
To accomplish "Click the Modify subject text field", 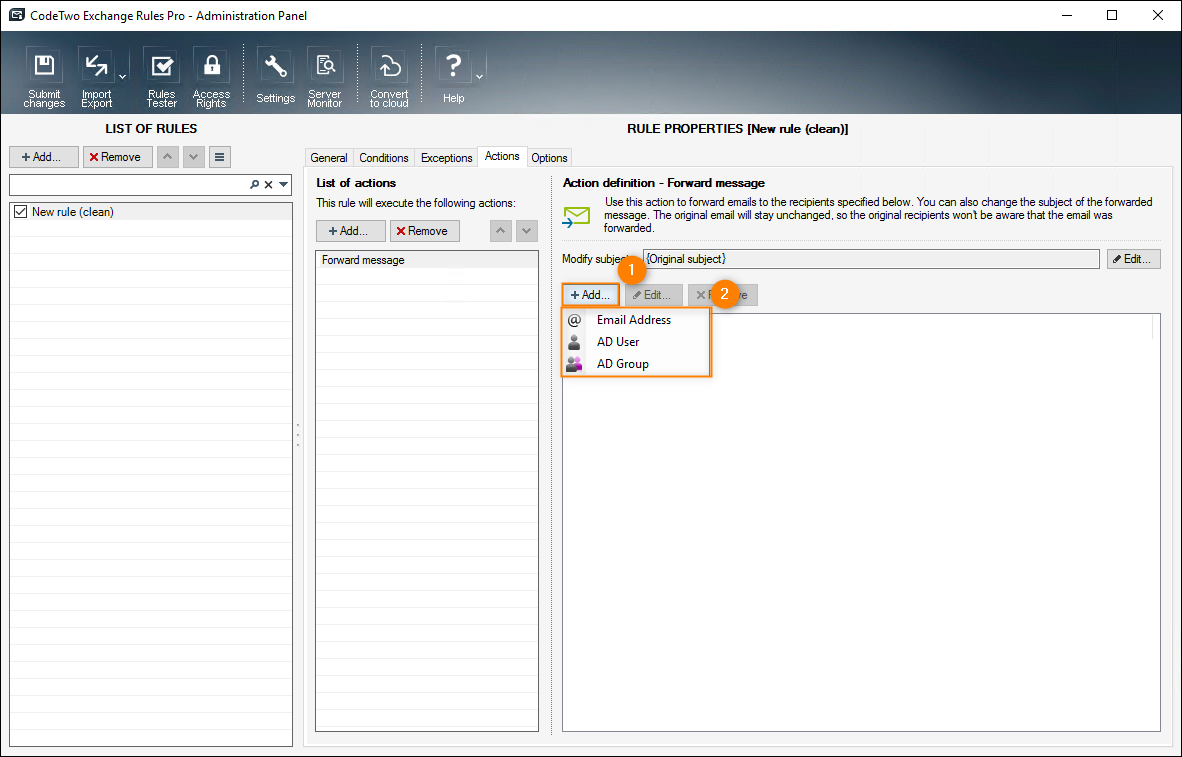I will (x=871, y=259).
